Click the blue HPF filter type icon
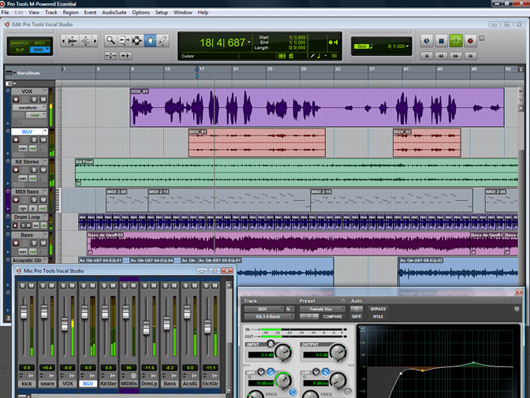 click(270, 372)
